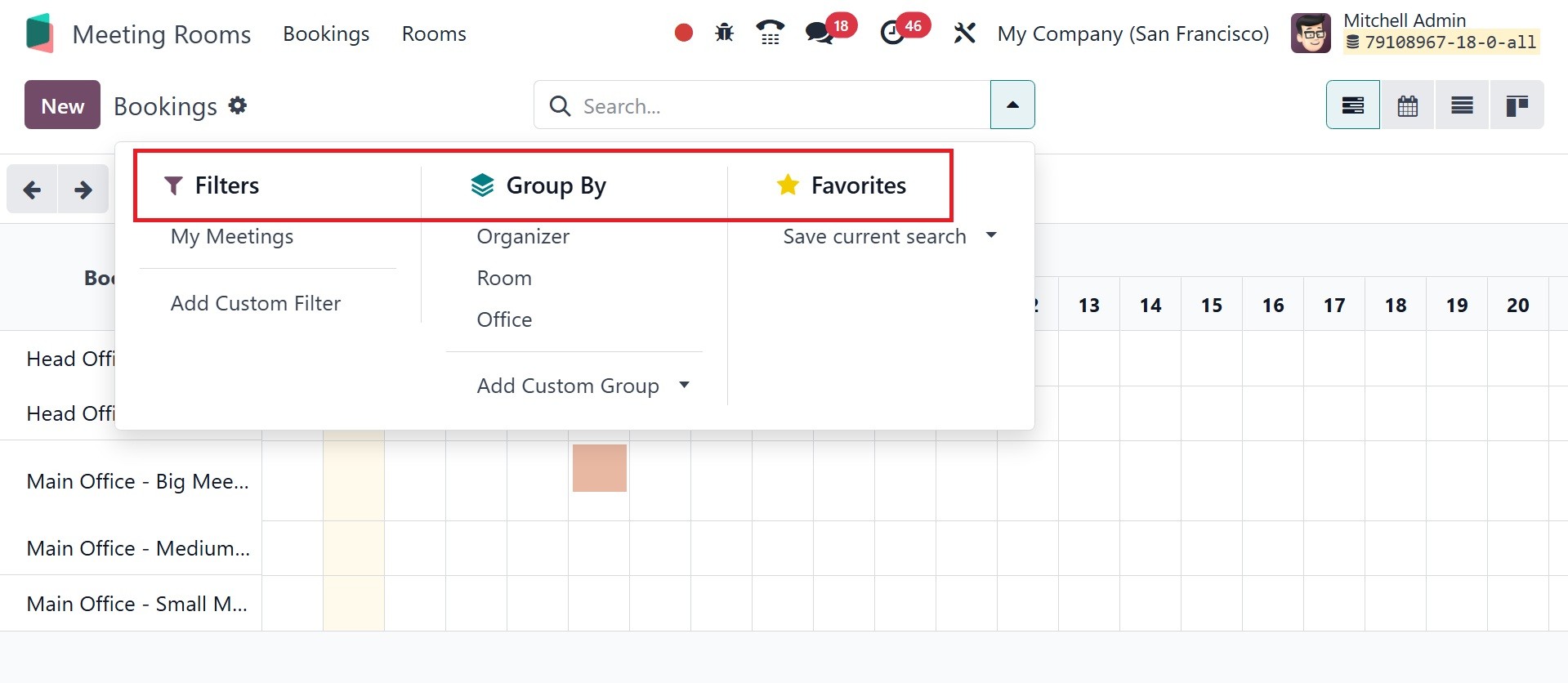
Task: Click the wrench and screwdriver tools icon
Action: (964, 33)
